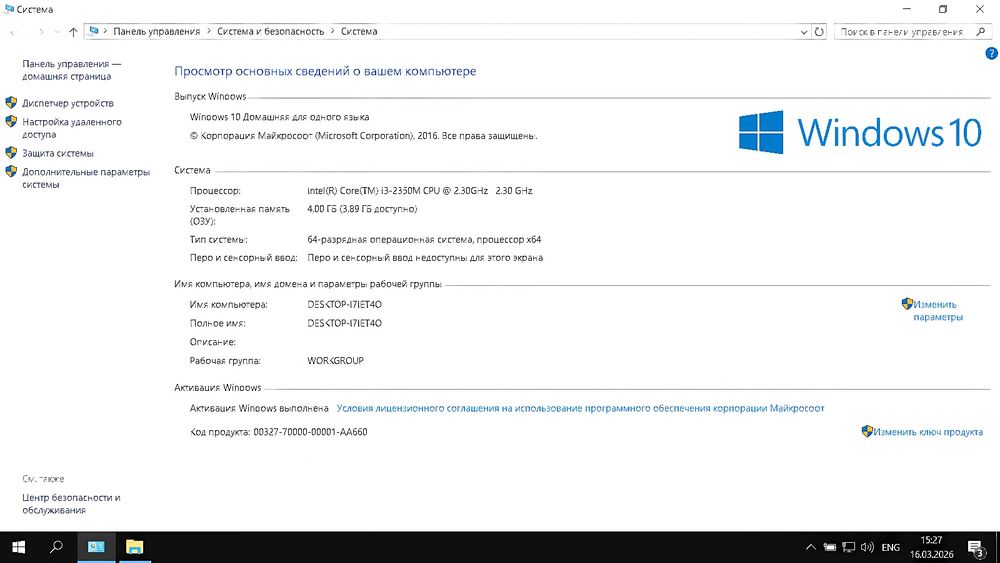
Task: Open the help question mark icon
Action: pyautogui.click(x=991, y=54)
